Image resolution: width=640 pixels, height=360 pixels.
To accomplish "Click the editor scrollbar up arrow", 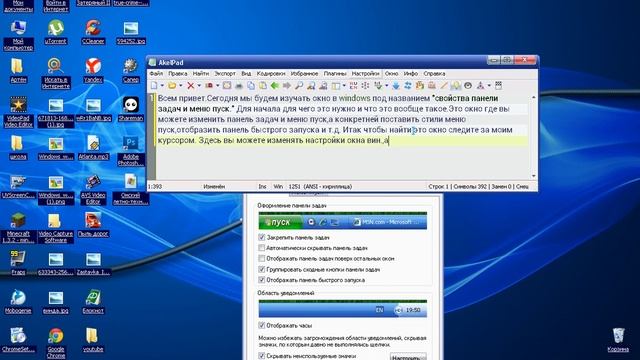I will pyautogui.click(x=533, y=98).
